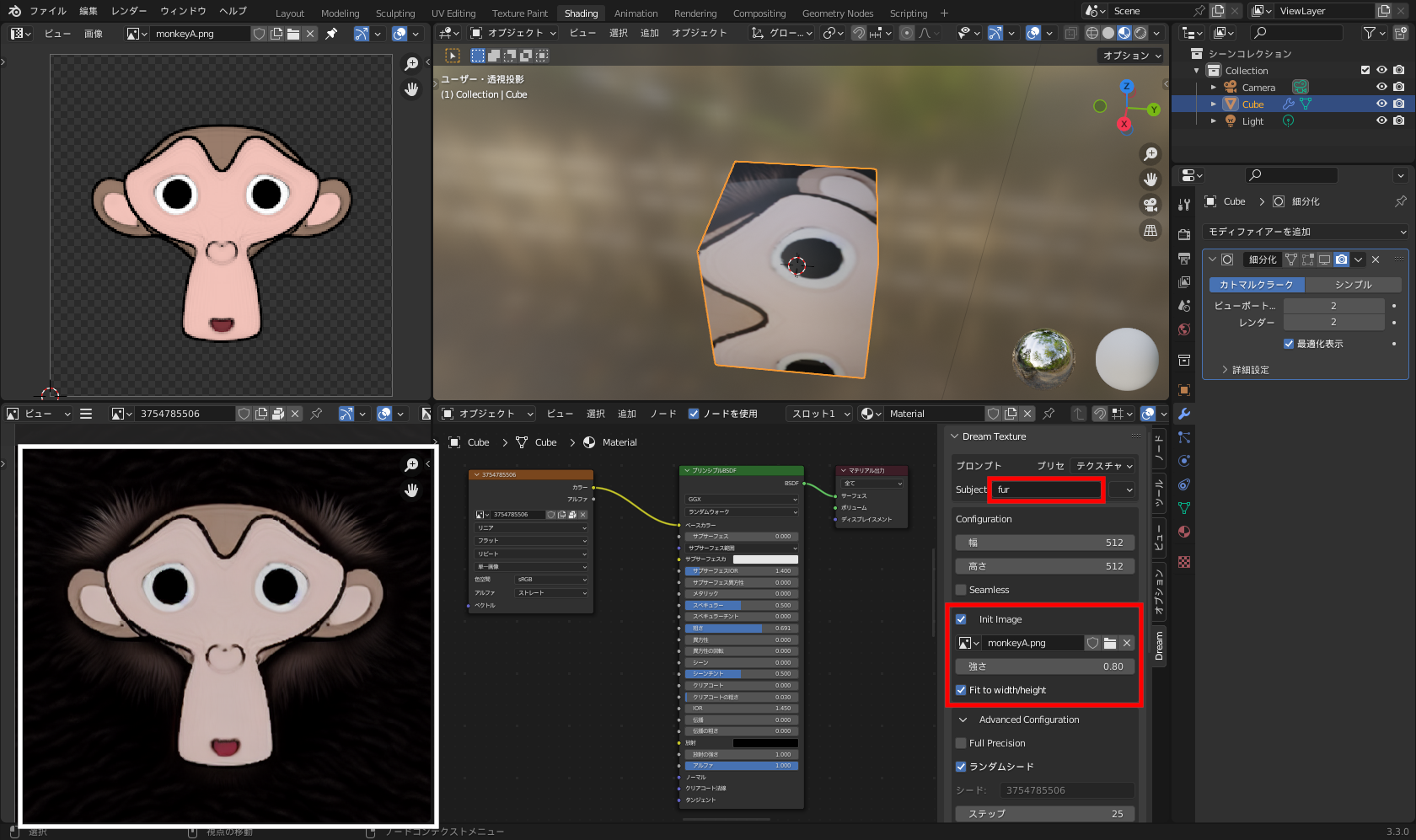Hide the Cube object in outliner
The height and width of the screenshot is (840, 1416).
point(1381,104)
